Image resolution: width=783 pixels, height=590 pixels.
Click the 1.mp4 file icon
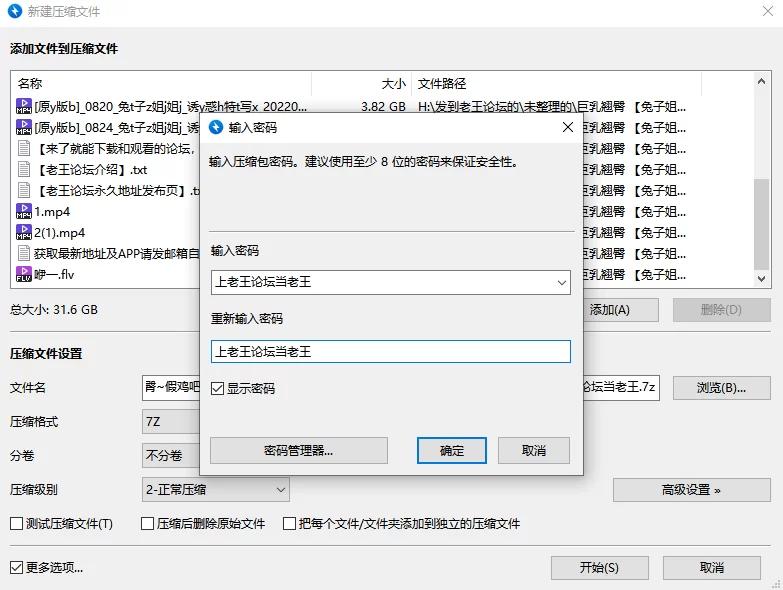[24, 211]
